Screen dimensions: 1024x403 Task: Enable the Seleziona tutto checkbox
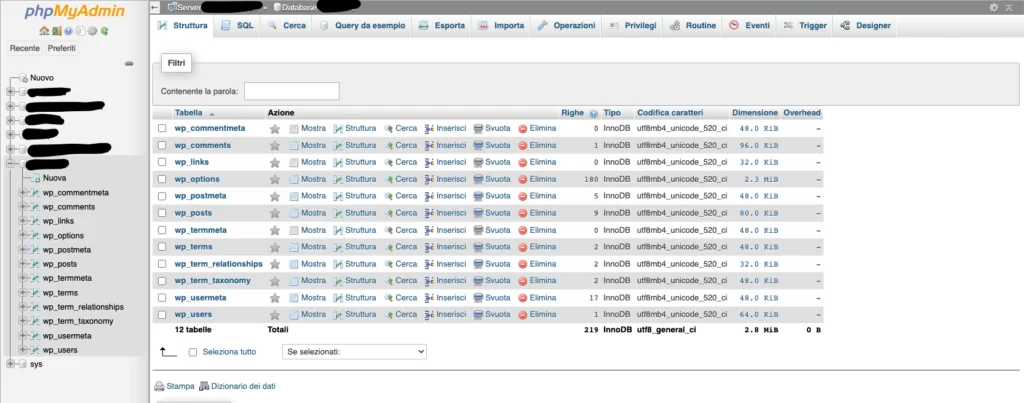click(x=193, y=352)
